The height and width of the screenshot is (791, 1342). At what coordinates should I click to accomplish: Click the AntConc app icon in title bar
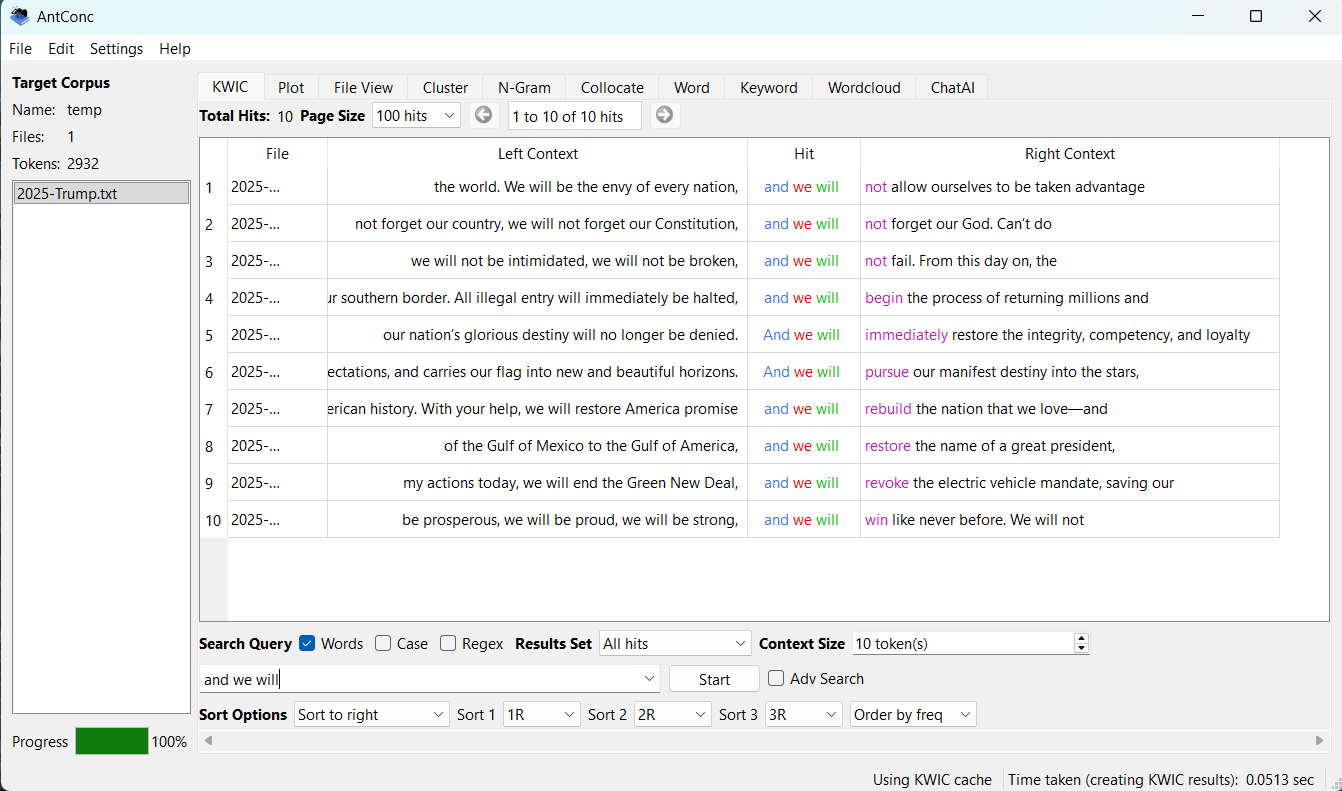coord(19,16)
